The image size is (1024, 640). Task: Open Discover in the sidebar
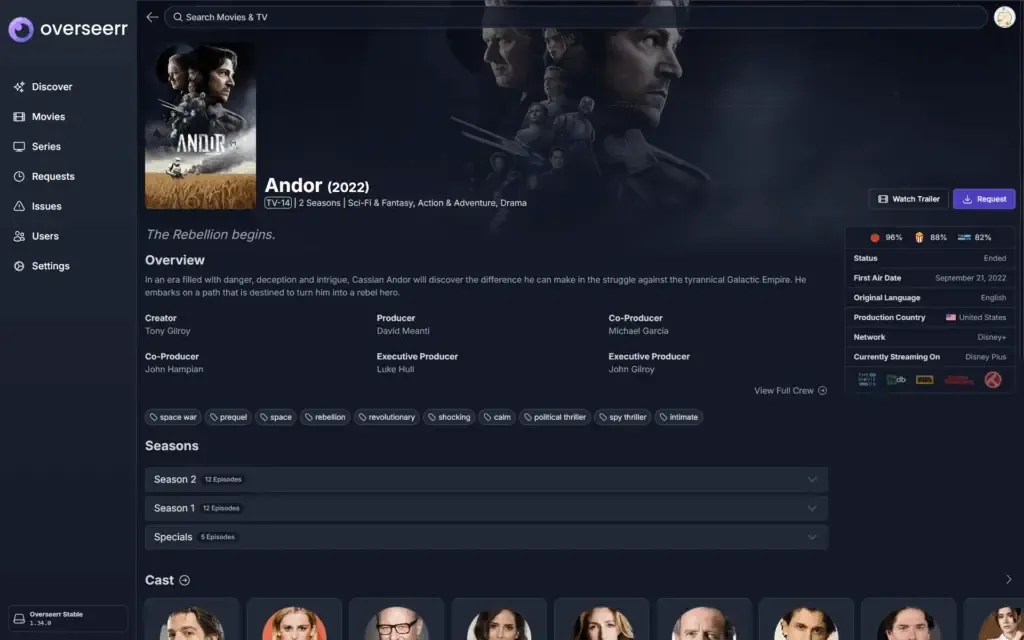[x=51, y=87]
